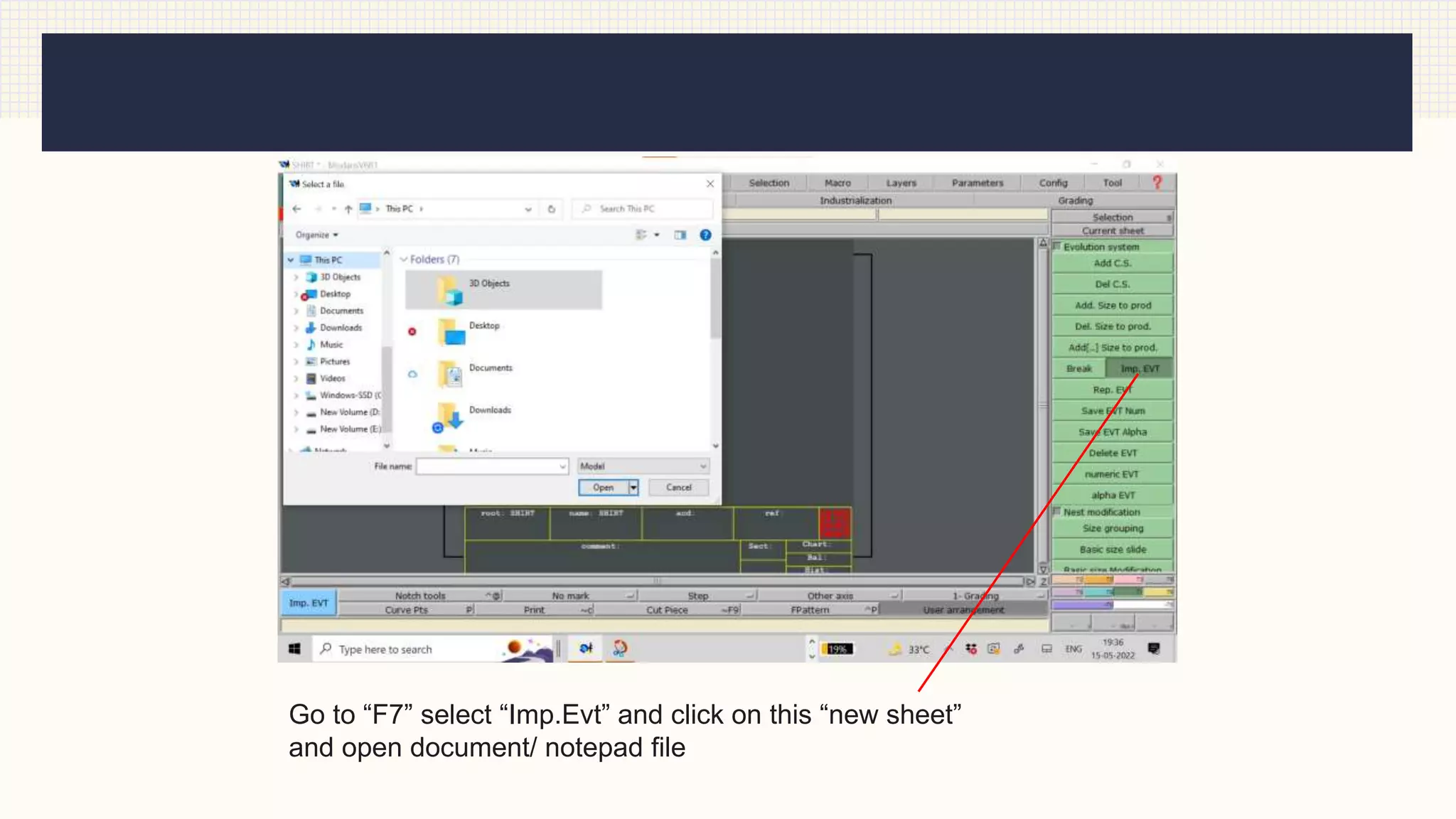The width and height of the screenshot is (1456, 819).
Task: Open the Windows Start menu icon
Action: pos(294,648)
